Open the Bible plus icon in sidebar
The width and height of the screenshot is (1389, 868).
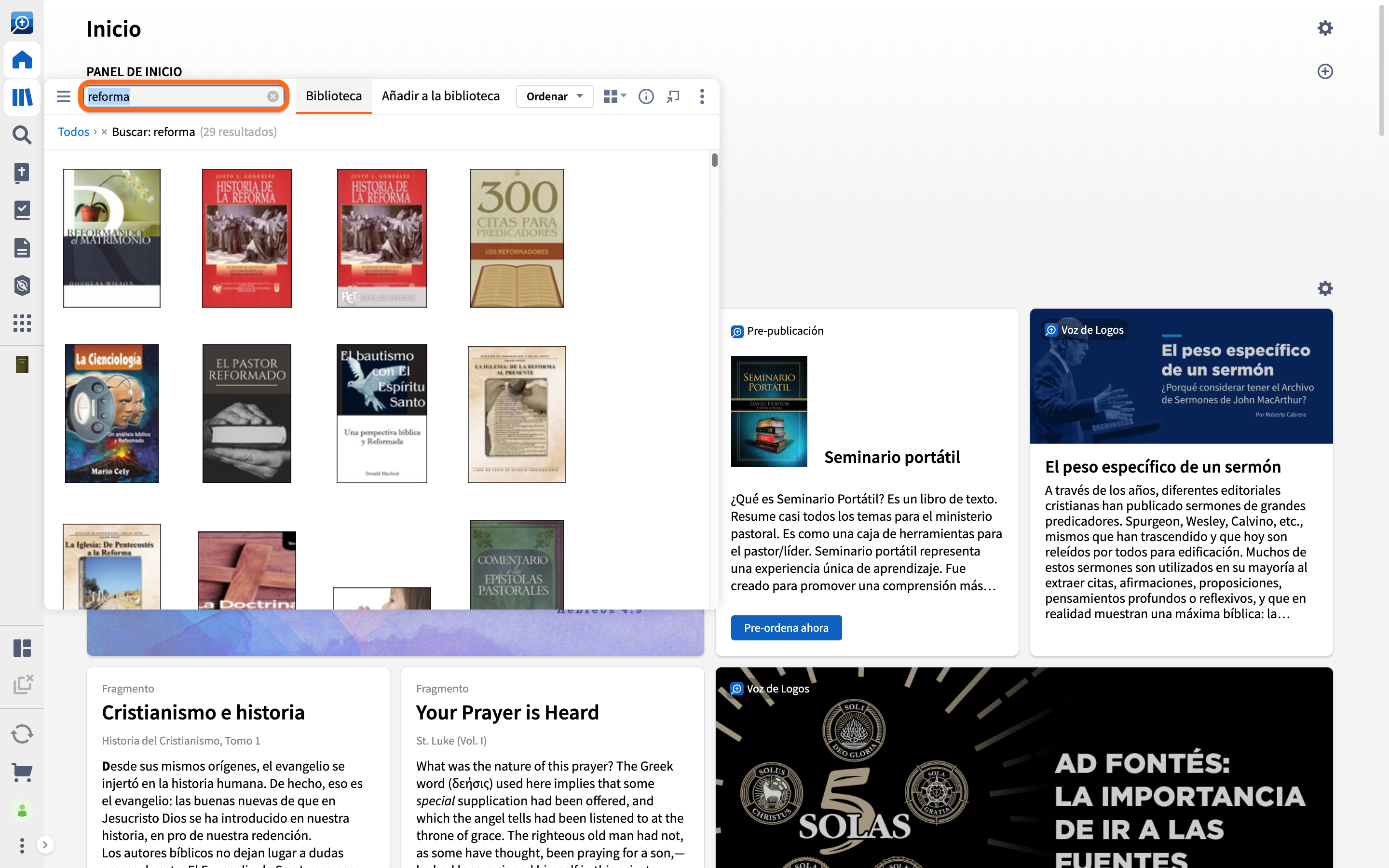pos(22,172)
